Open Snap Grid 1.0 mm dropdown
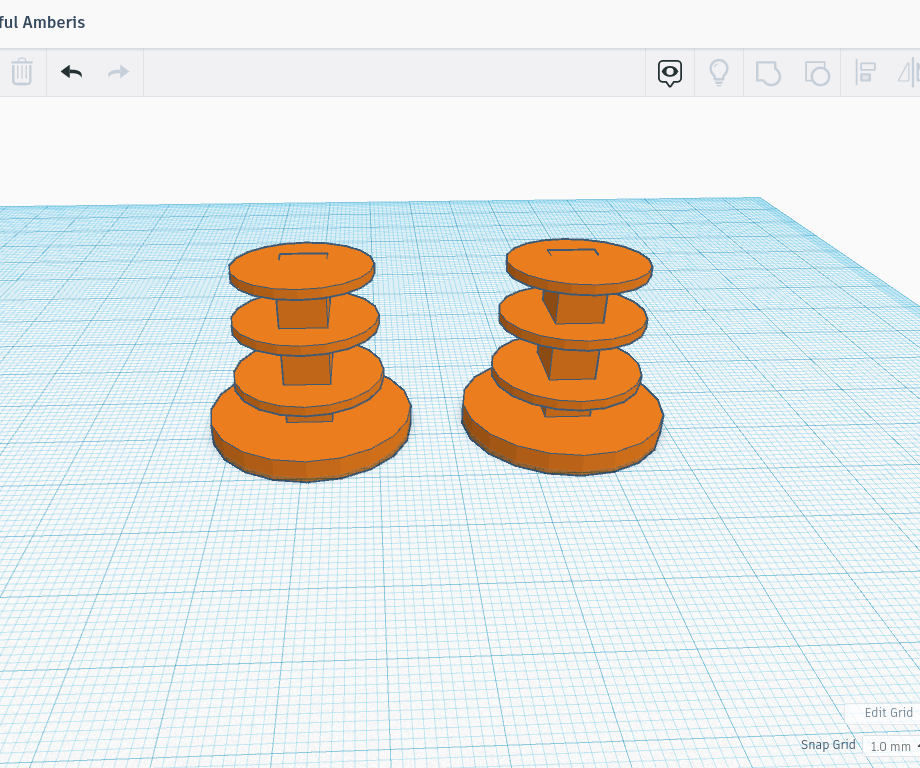920x768 pixels. pyautogui.click(x=891, y=746)
